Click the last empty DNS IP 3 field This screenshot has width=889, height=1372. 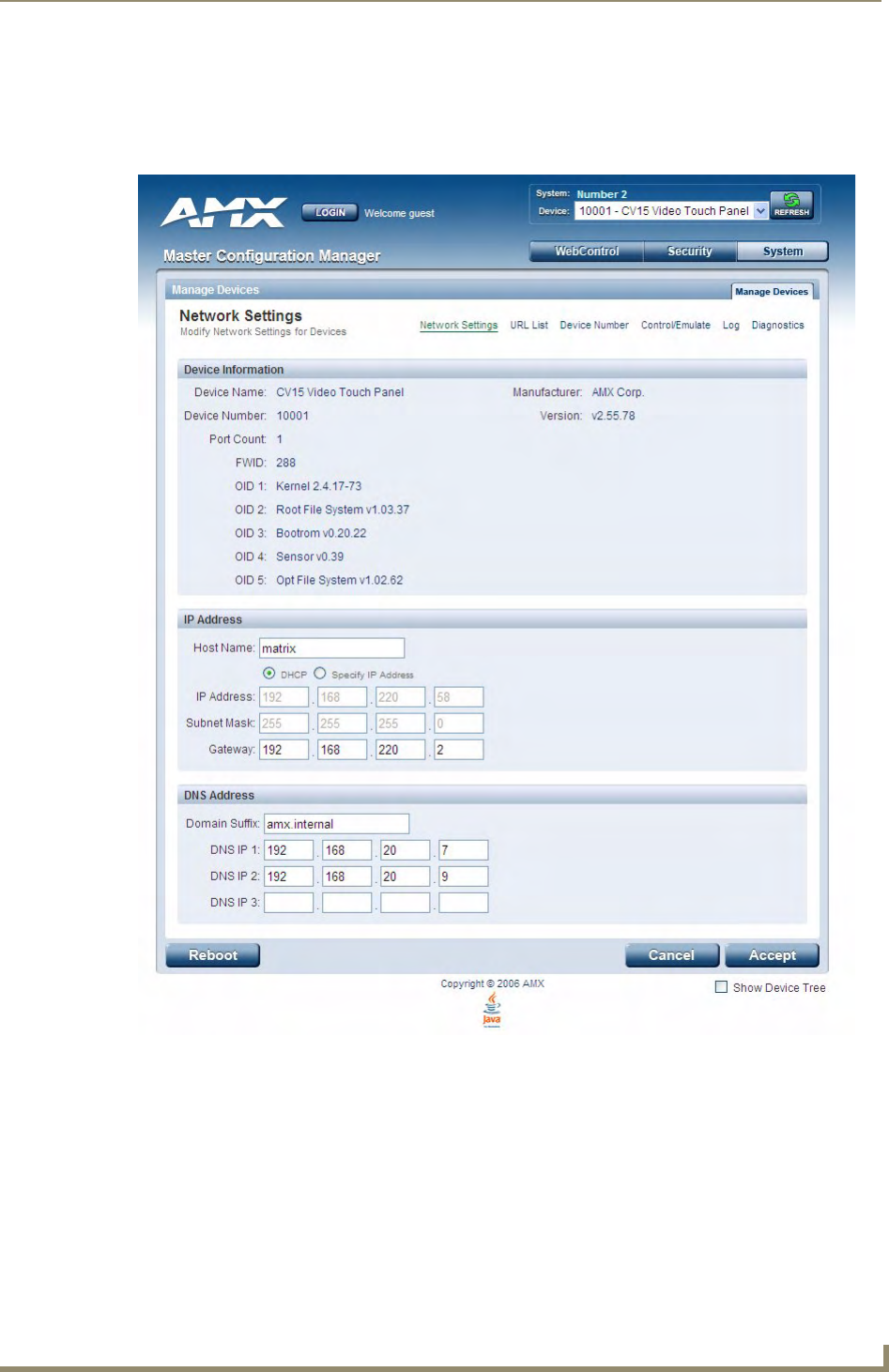click(463, 903)
